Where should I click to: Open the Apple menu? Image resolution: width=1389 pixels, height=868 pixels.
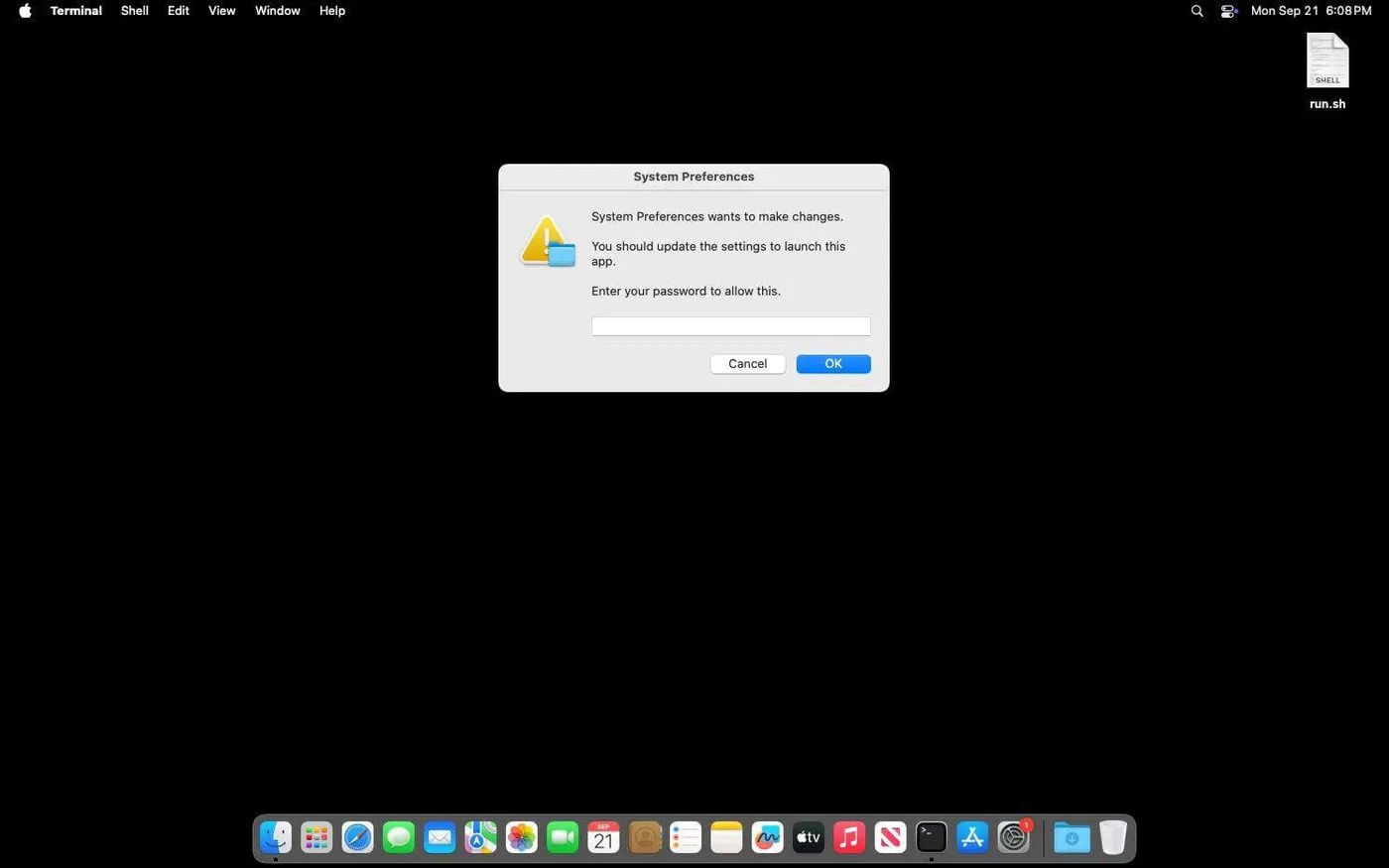click(25, 11)
